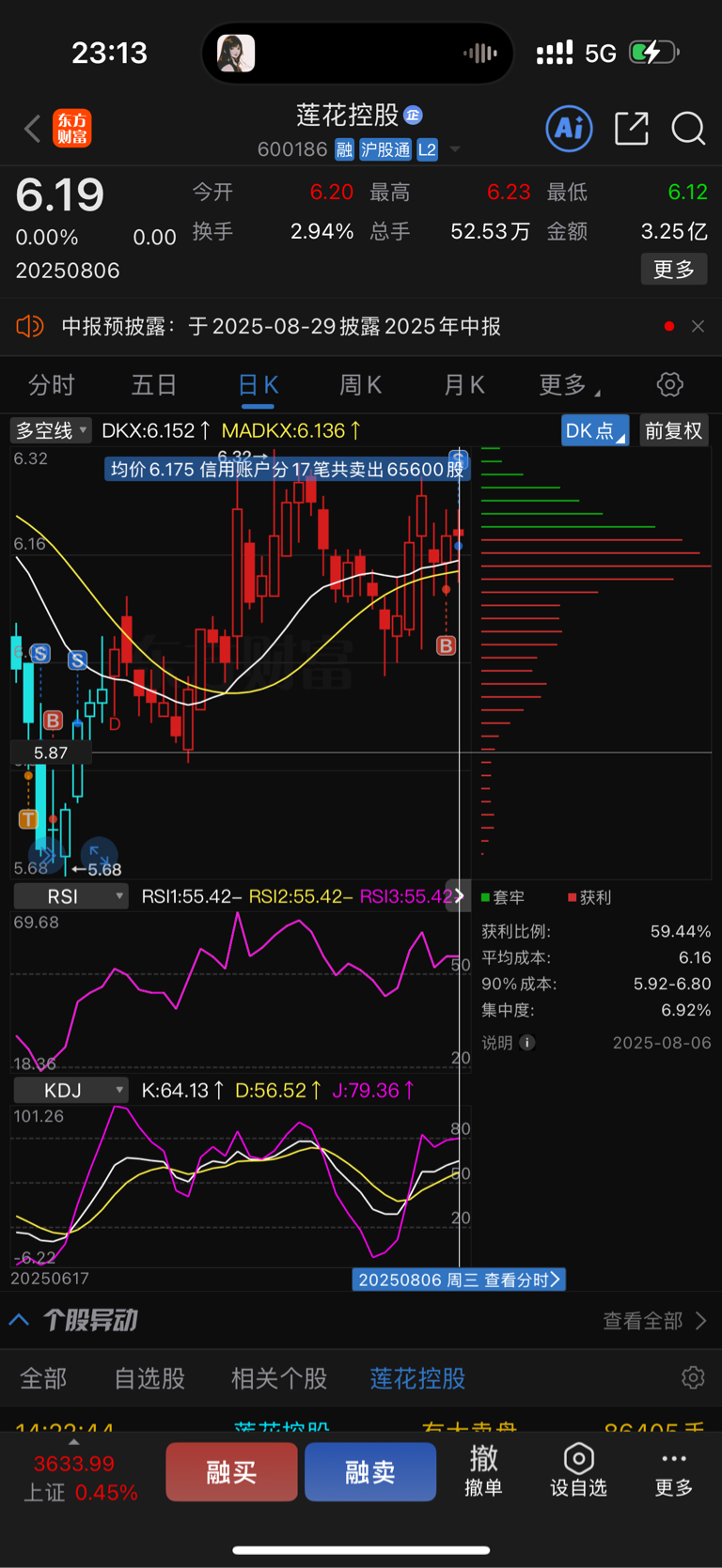Viewport: 722px width, 1568px height.
Task: Tap the L2 level badge
Action: coord(427,149)
